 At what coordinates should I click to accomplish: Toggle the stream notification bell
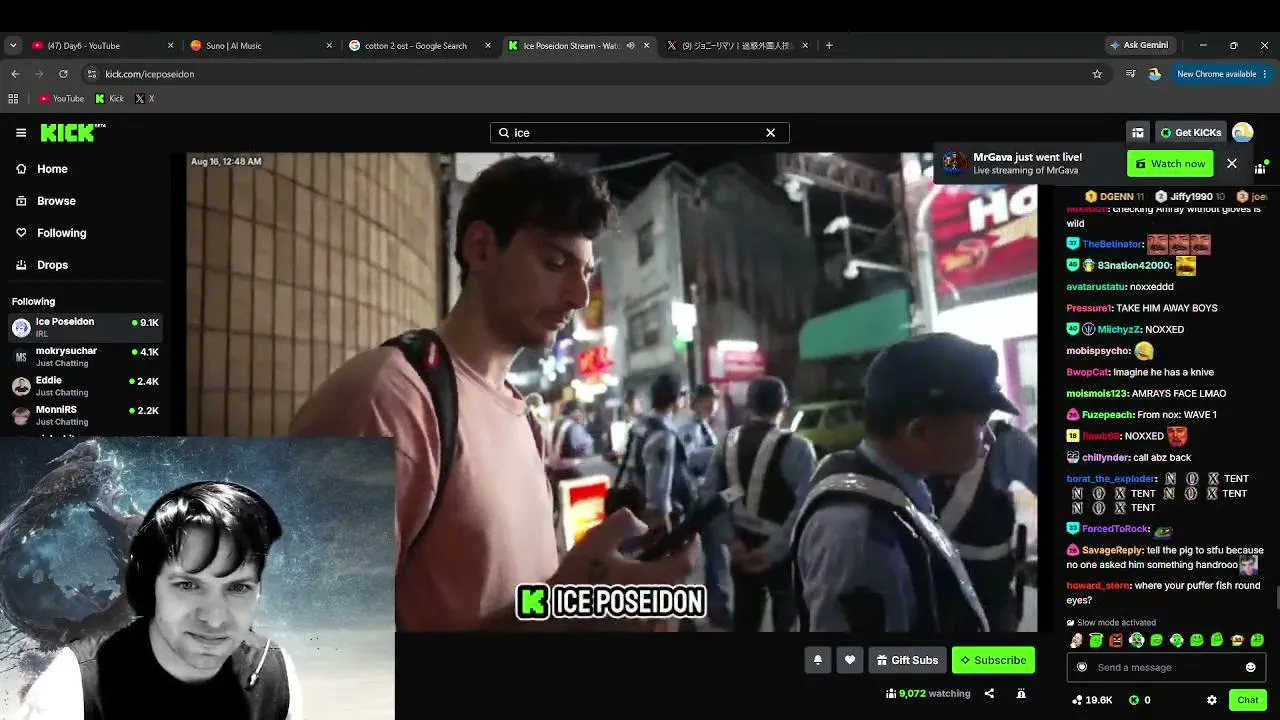pos(818,660)
